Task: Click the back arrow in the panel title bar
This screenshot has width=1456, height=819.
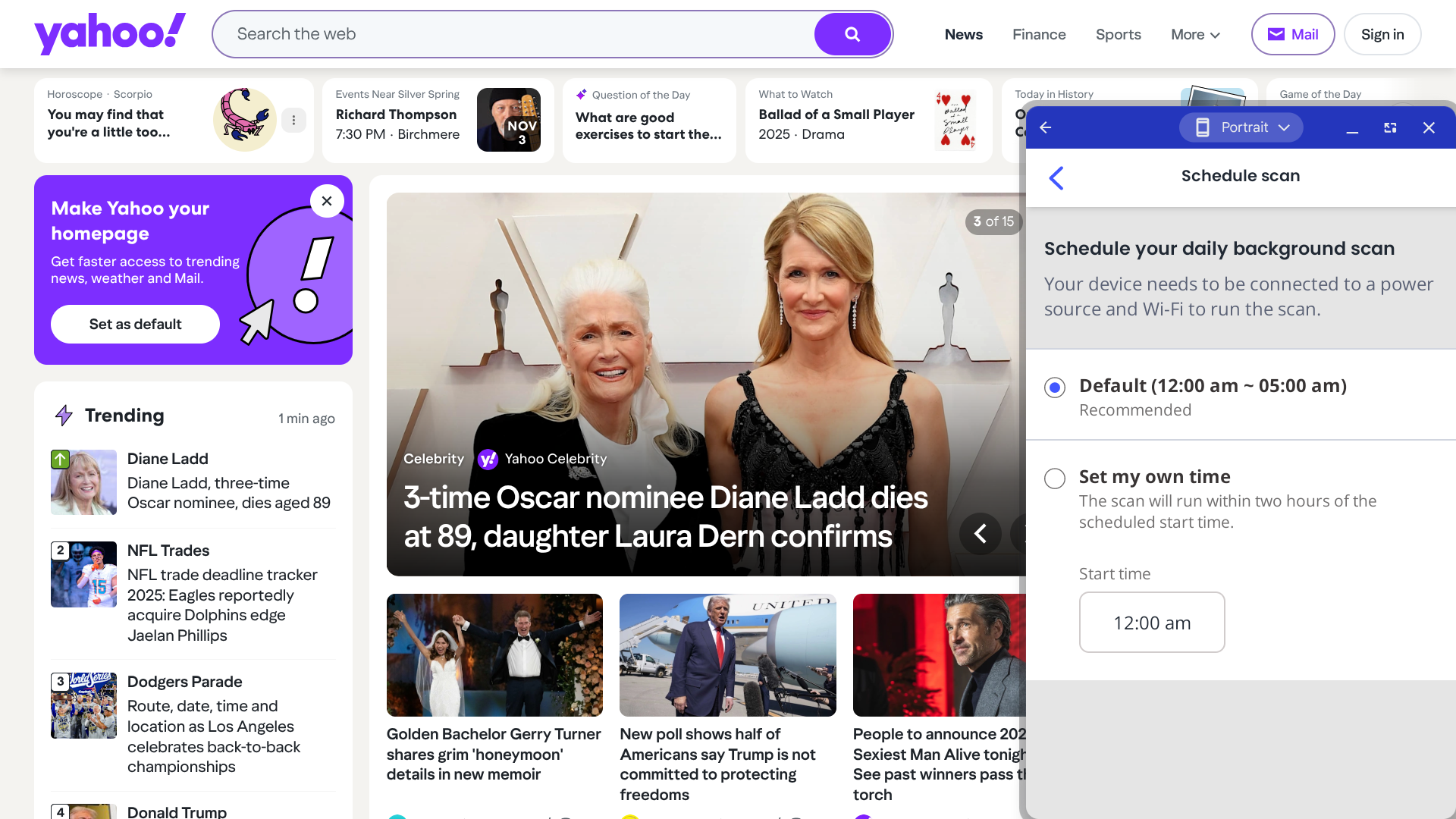Action: click(x=1046, y=127)
